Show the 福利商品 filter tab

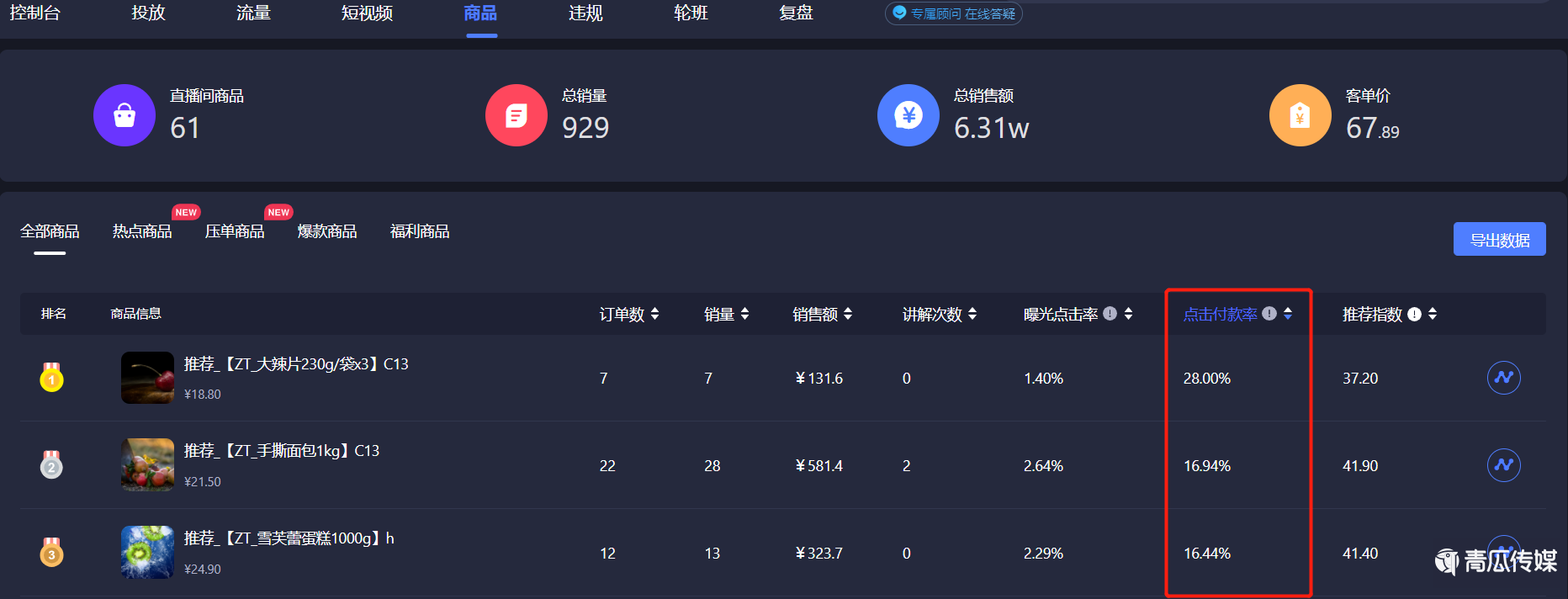pyautogui.click(x=420, y=231)
